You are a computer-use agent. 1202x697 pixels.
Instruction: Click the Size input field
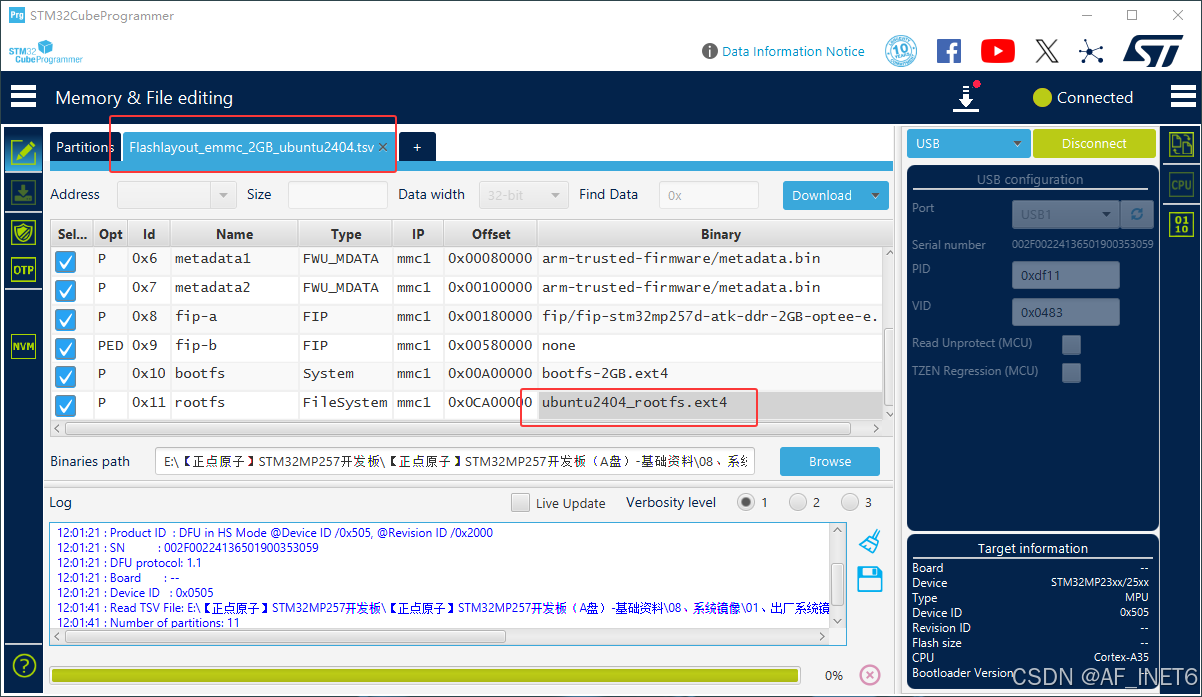[x=338, y=195]
